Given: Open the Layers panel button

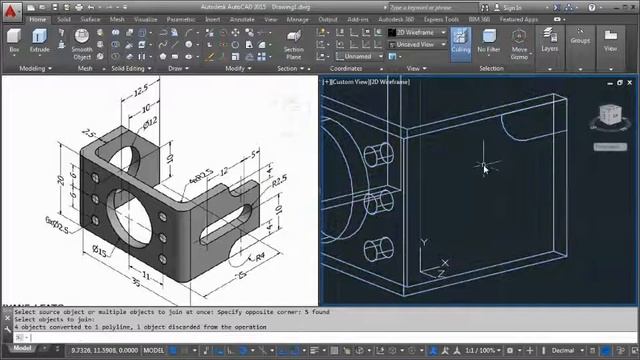Looking at the screenshot, I should point(549,40).
